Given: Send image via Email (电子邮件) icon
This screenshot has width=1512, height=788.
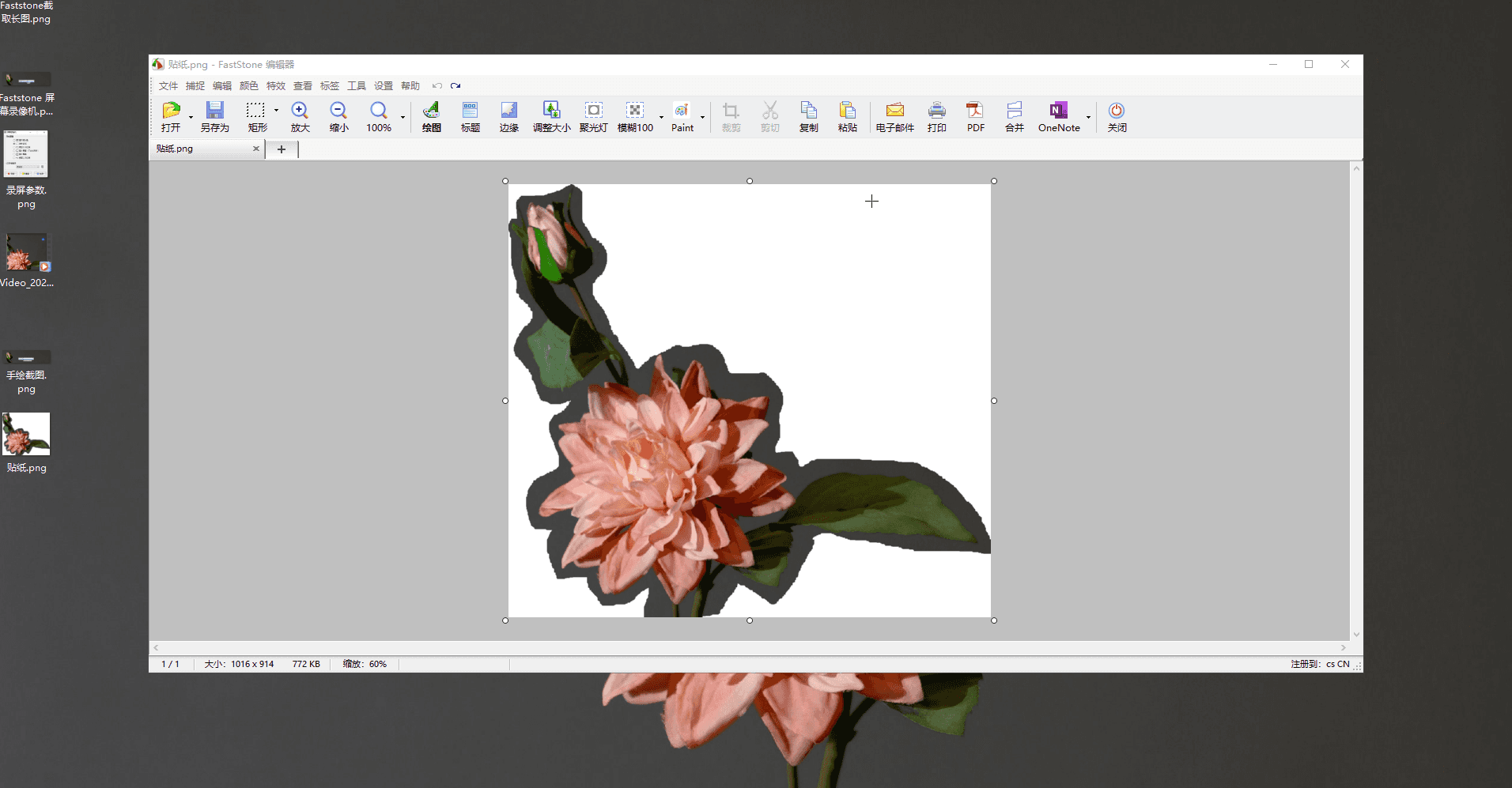Looking at the screenshot, I should [894, 116].
